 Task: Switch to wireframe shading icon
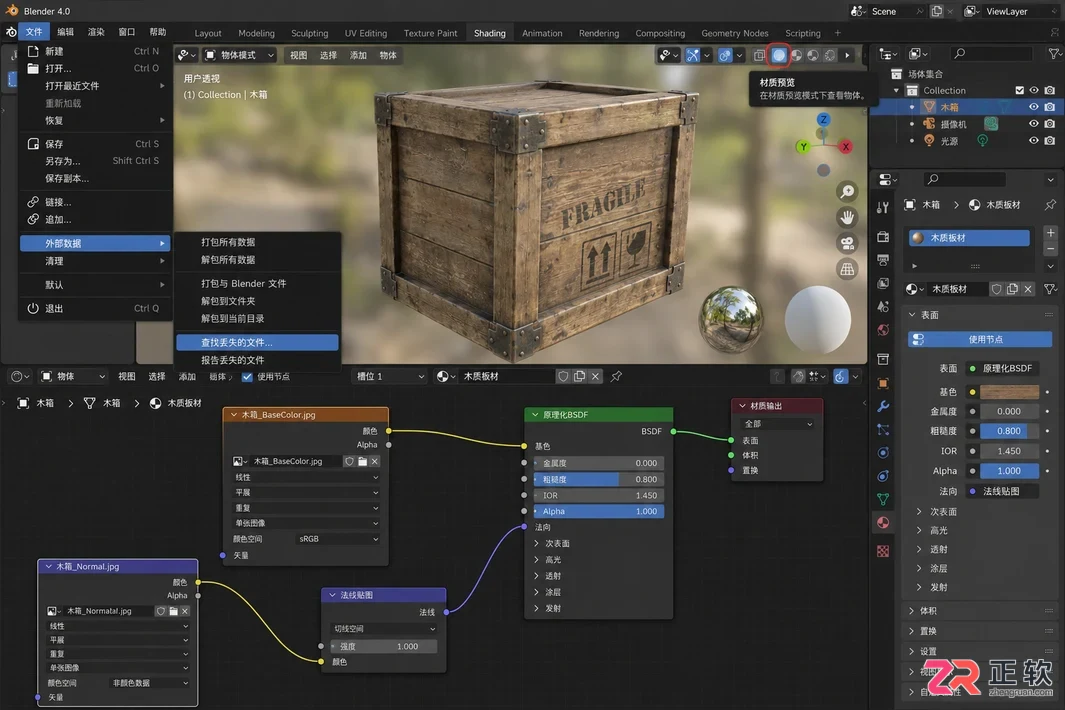(759, 55)
